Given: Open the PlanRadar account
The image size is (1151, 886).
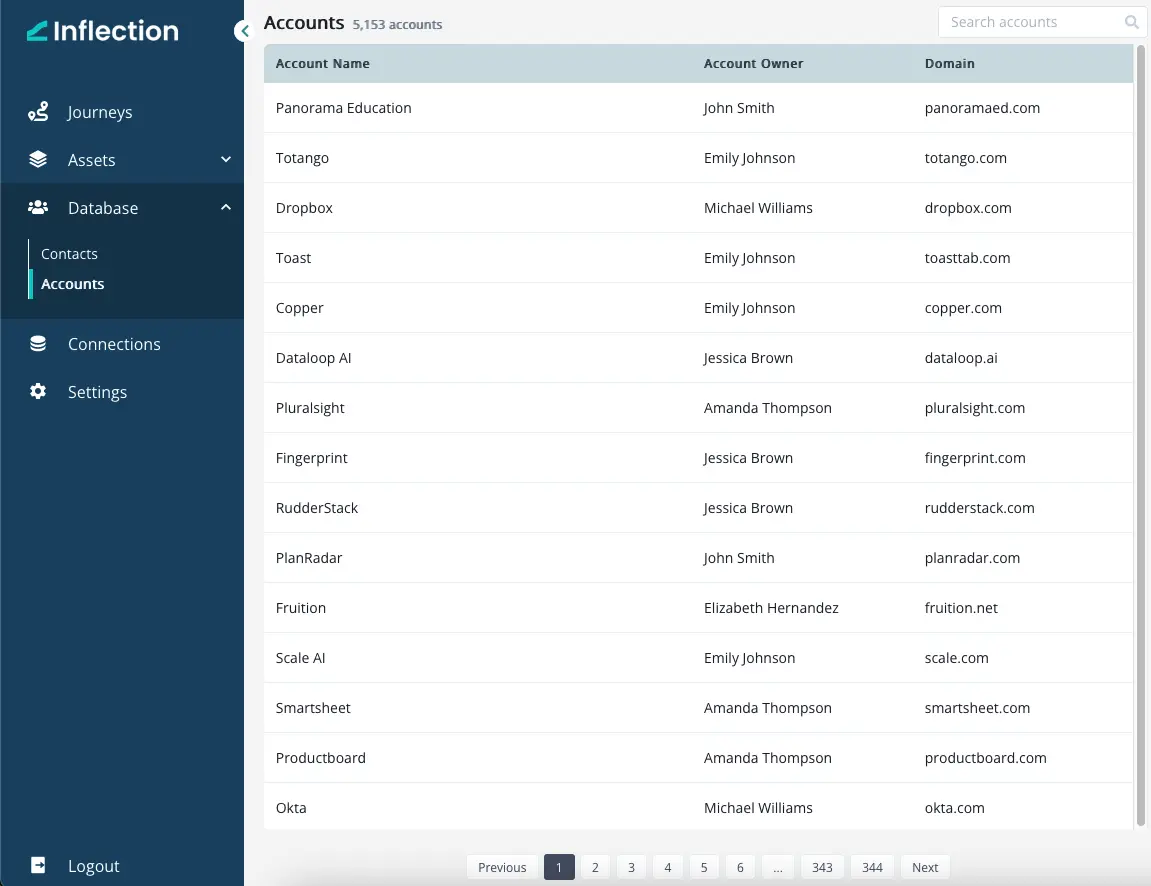Looking at the screenshot, I should (309, 558).
